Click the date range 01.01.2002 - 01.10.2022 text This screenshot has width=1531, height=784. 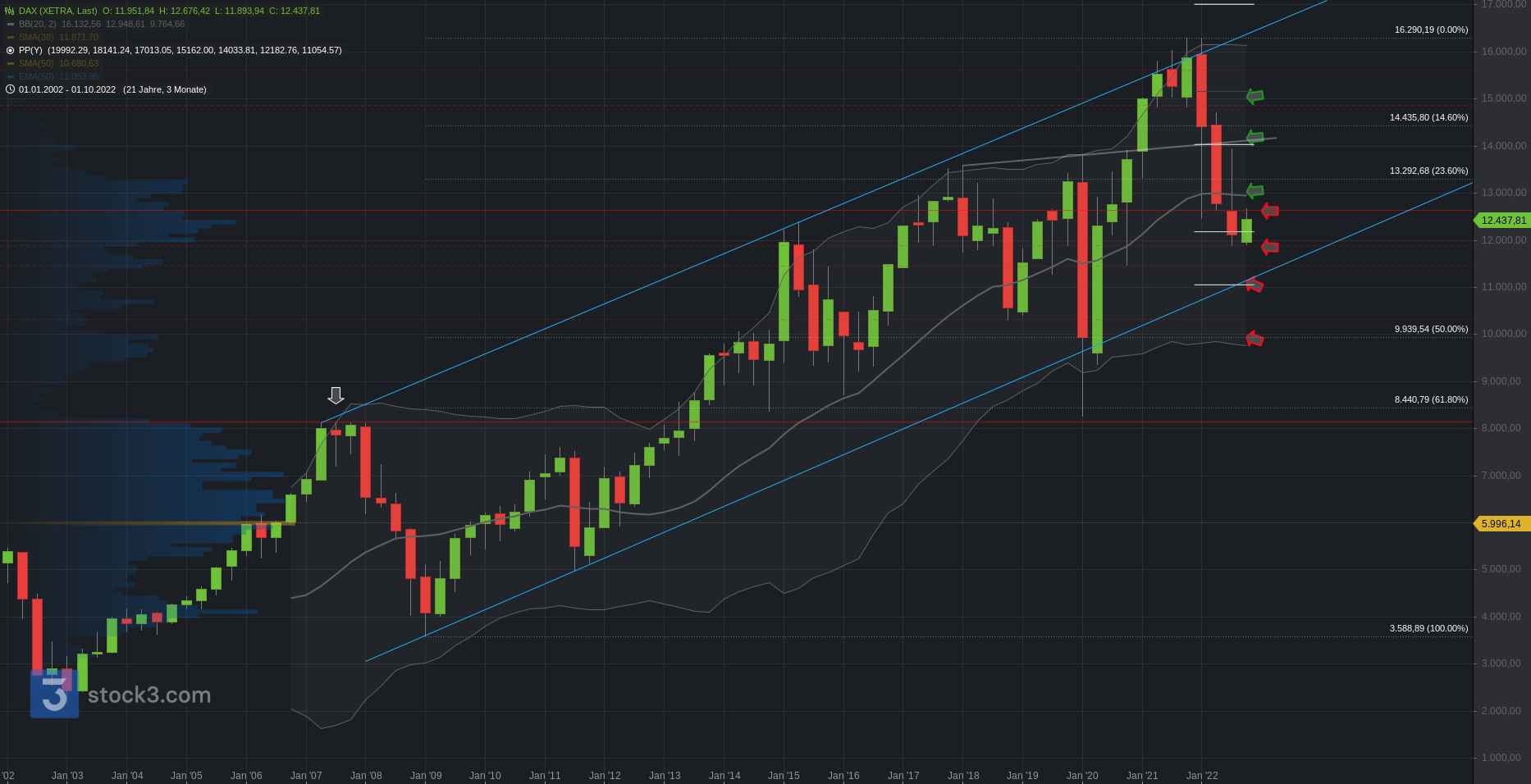67,89
